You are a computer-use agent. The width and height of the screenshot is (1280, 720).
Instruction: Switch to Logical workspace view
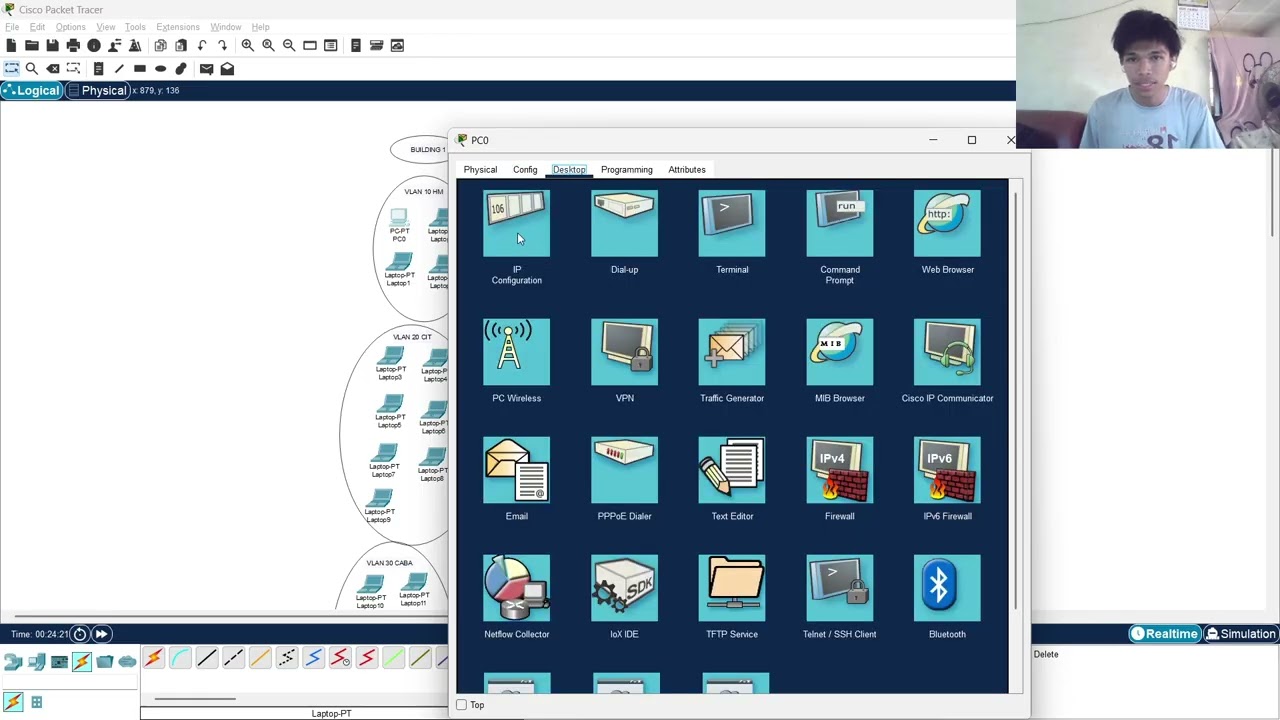point(31,90)
